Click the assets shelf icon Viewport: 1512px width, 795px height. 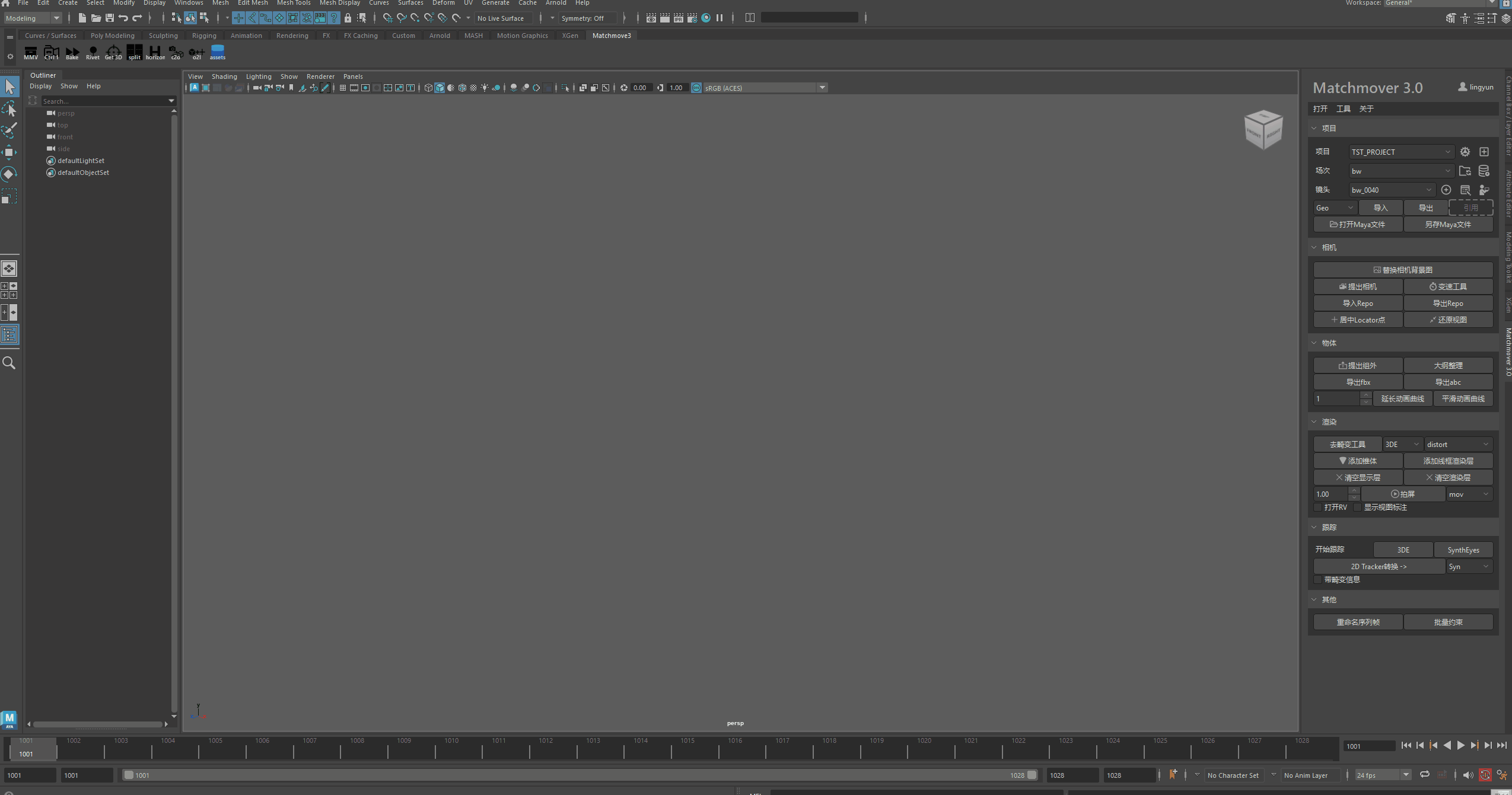click(x=217, y=52)
